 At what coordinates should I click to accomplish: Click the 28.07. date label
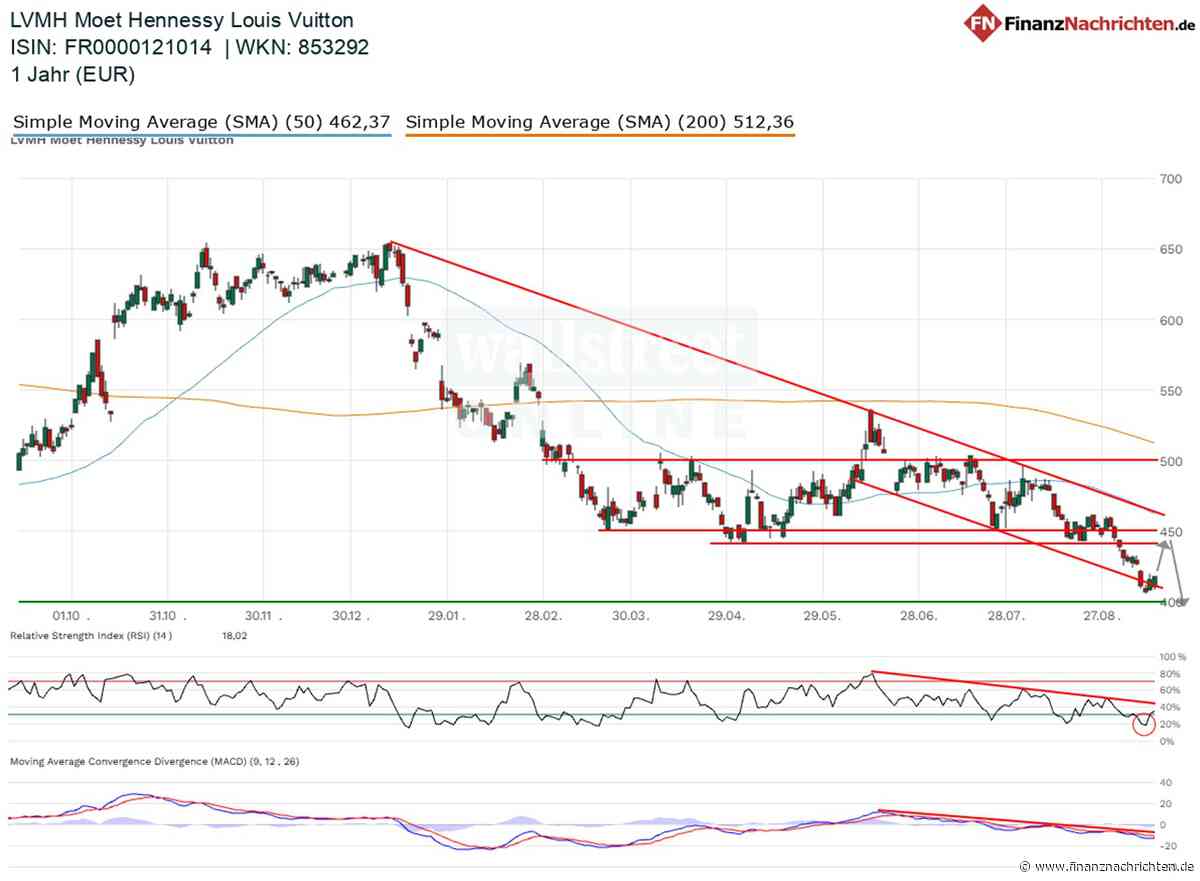click(x=1008, y=617)
